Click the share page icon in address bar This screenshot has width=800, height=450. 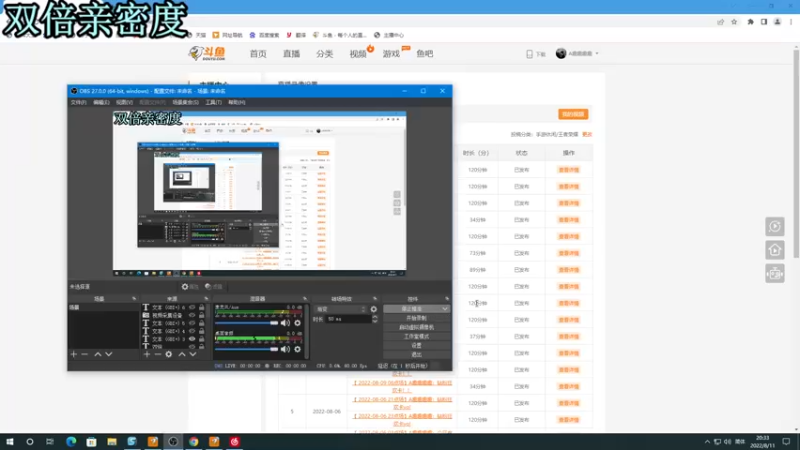click(720, 22)
